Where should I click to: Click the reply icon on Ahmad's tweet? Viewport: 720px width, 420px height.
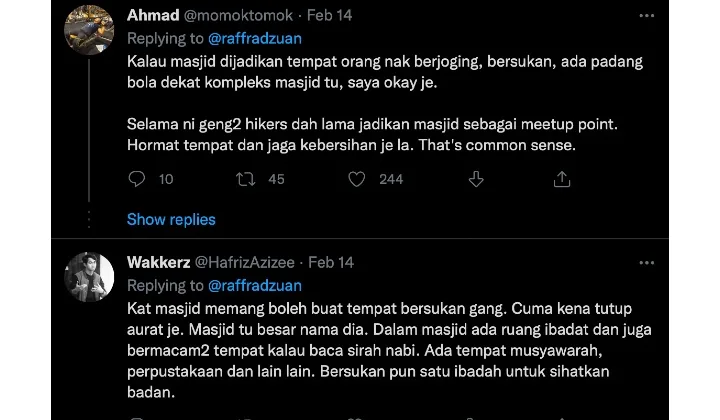(x=138, y=179)
